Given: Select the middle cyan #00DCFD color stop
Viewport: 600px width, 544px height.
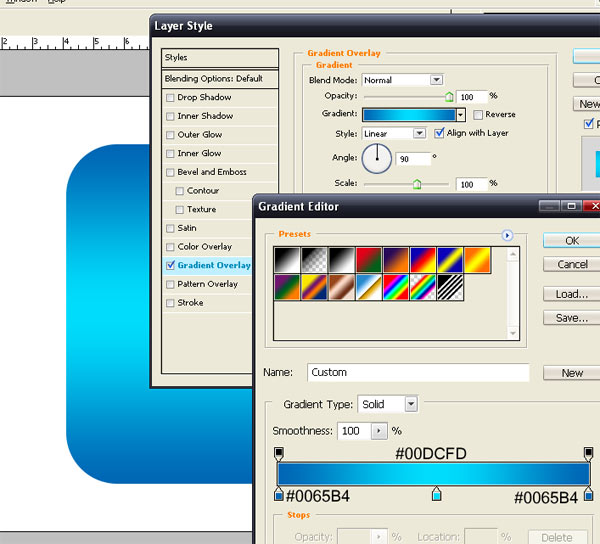Looking at the screenshot, I should (436, 494).
